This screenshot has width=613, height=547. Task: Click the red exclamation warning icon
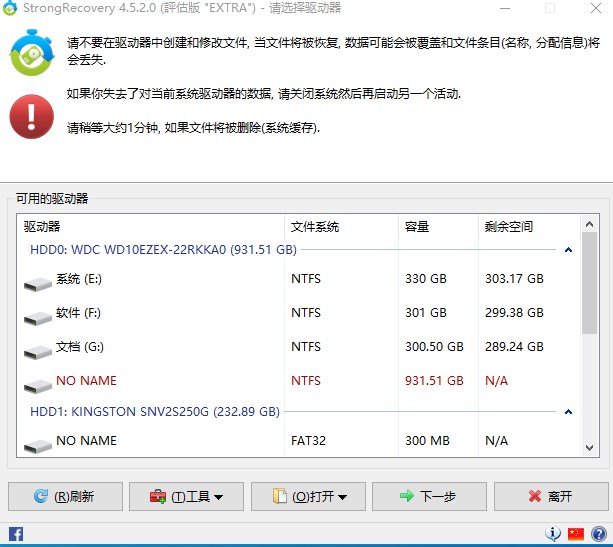32,117
